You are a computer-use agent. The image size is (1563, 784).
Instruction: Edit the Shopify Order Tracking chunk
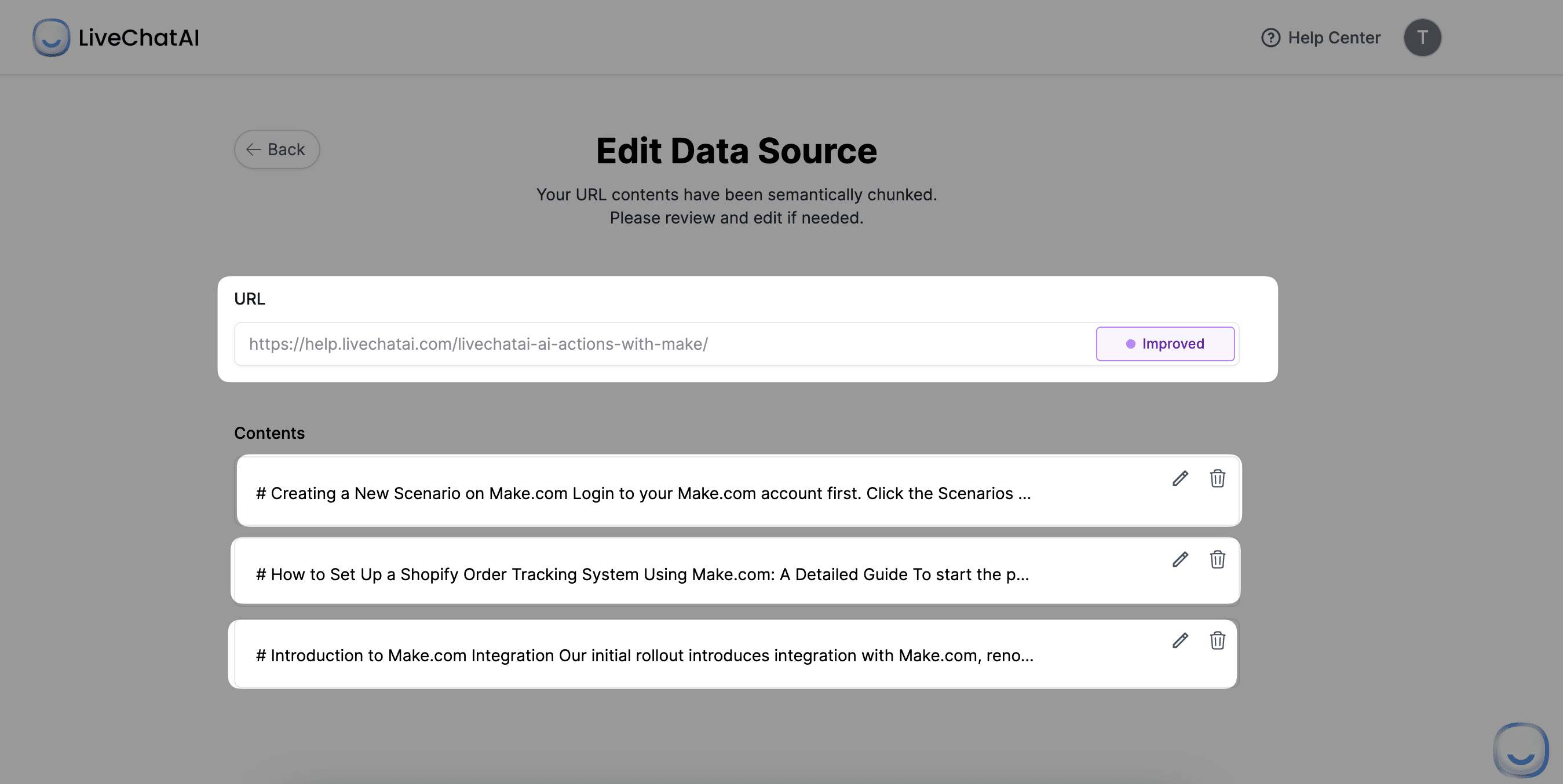coord(1179,560)
